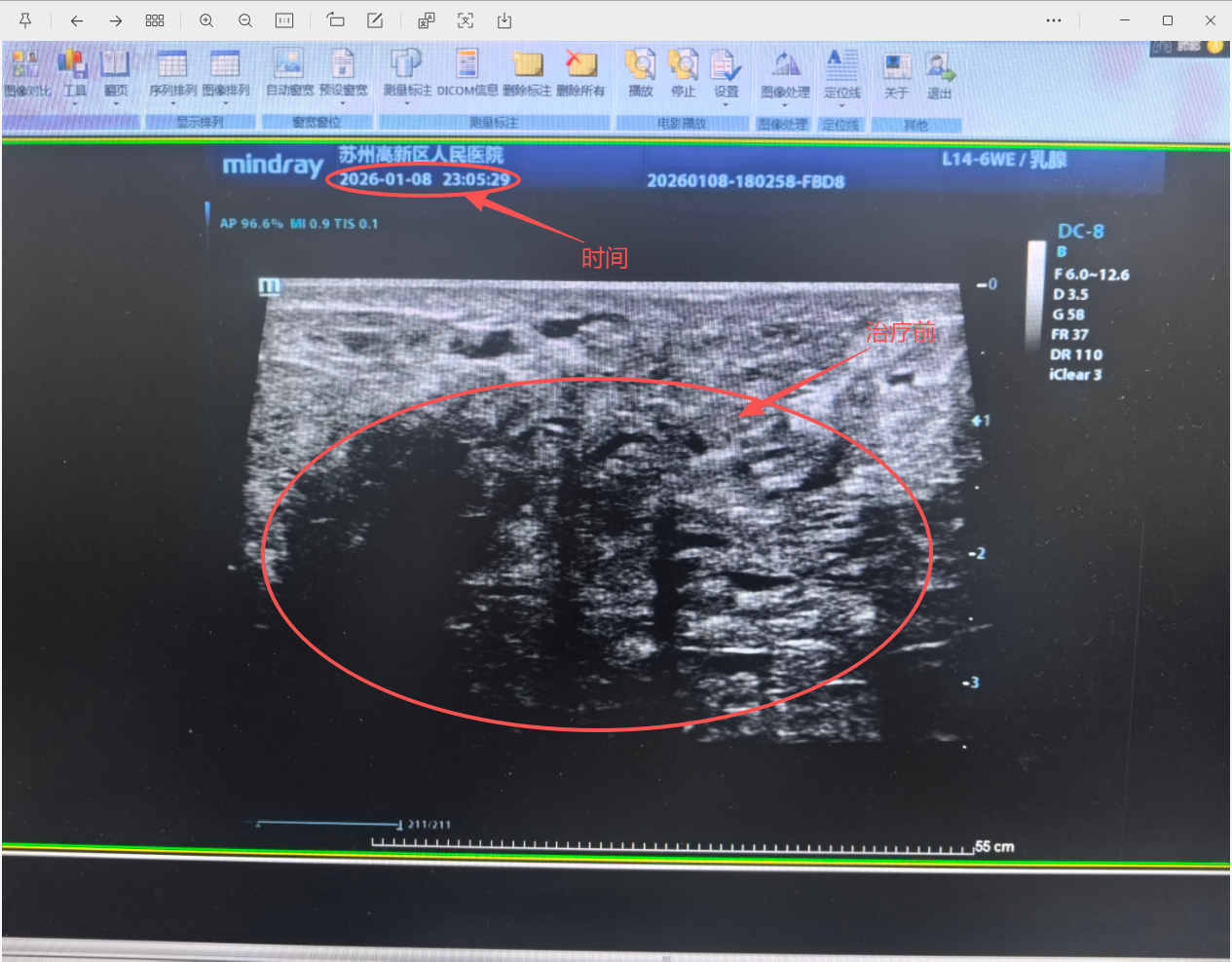The image size is (1232, 962).
Task: Expand the 序列排列 series layout dropdown
Action: click(172, 102)
